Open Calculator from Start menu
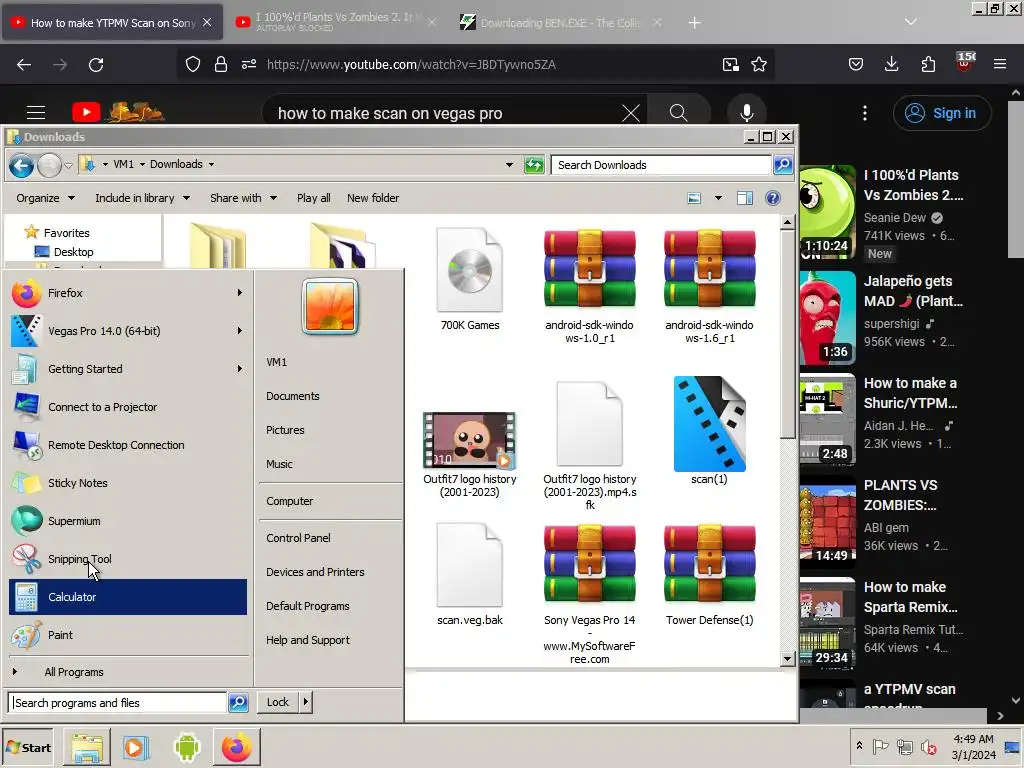The width and height of the screenshot is (1024, 768). [x=128, y=597]
